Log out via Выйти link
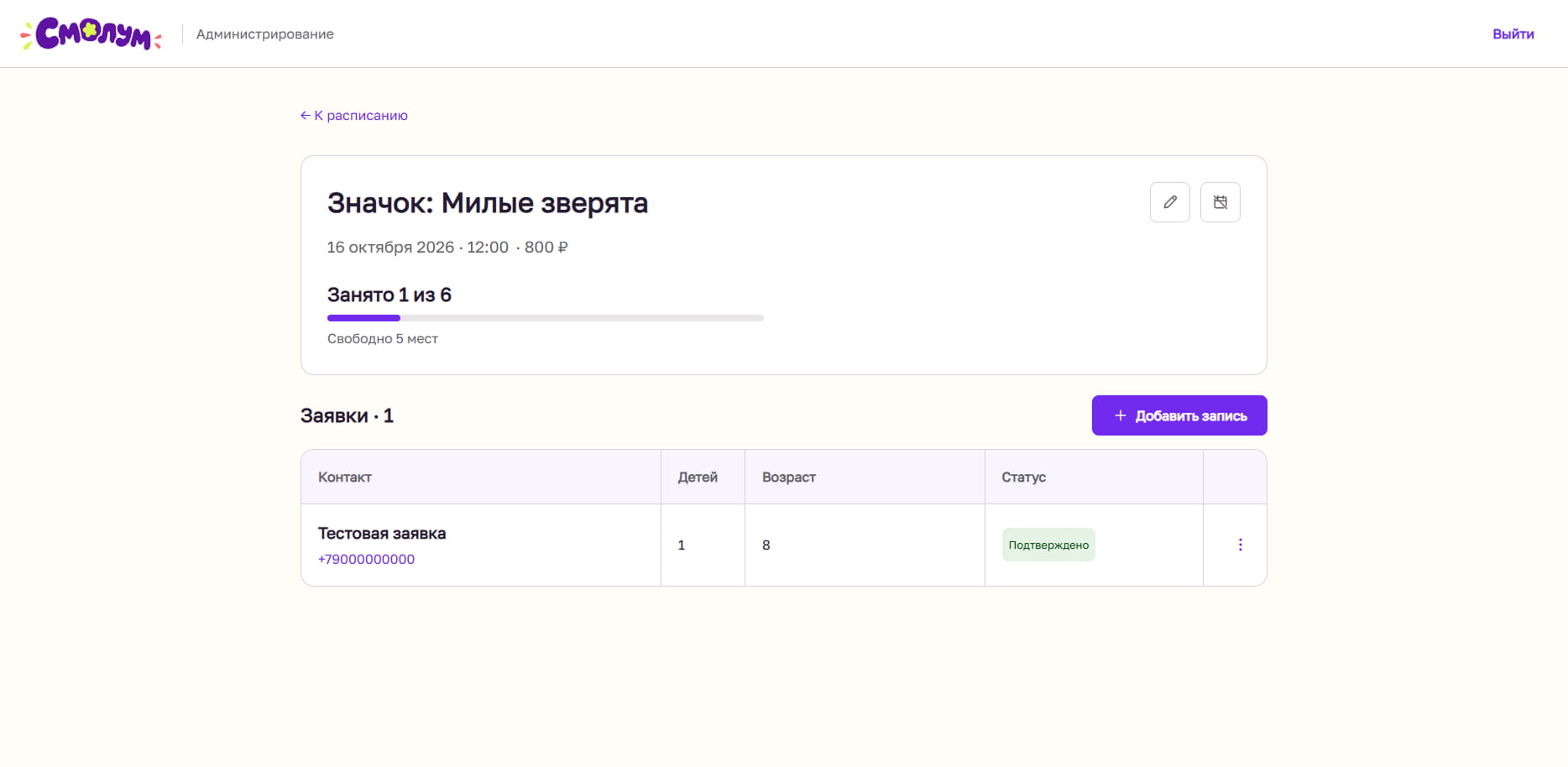Screen dimensions: 1568x767 1513,34
